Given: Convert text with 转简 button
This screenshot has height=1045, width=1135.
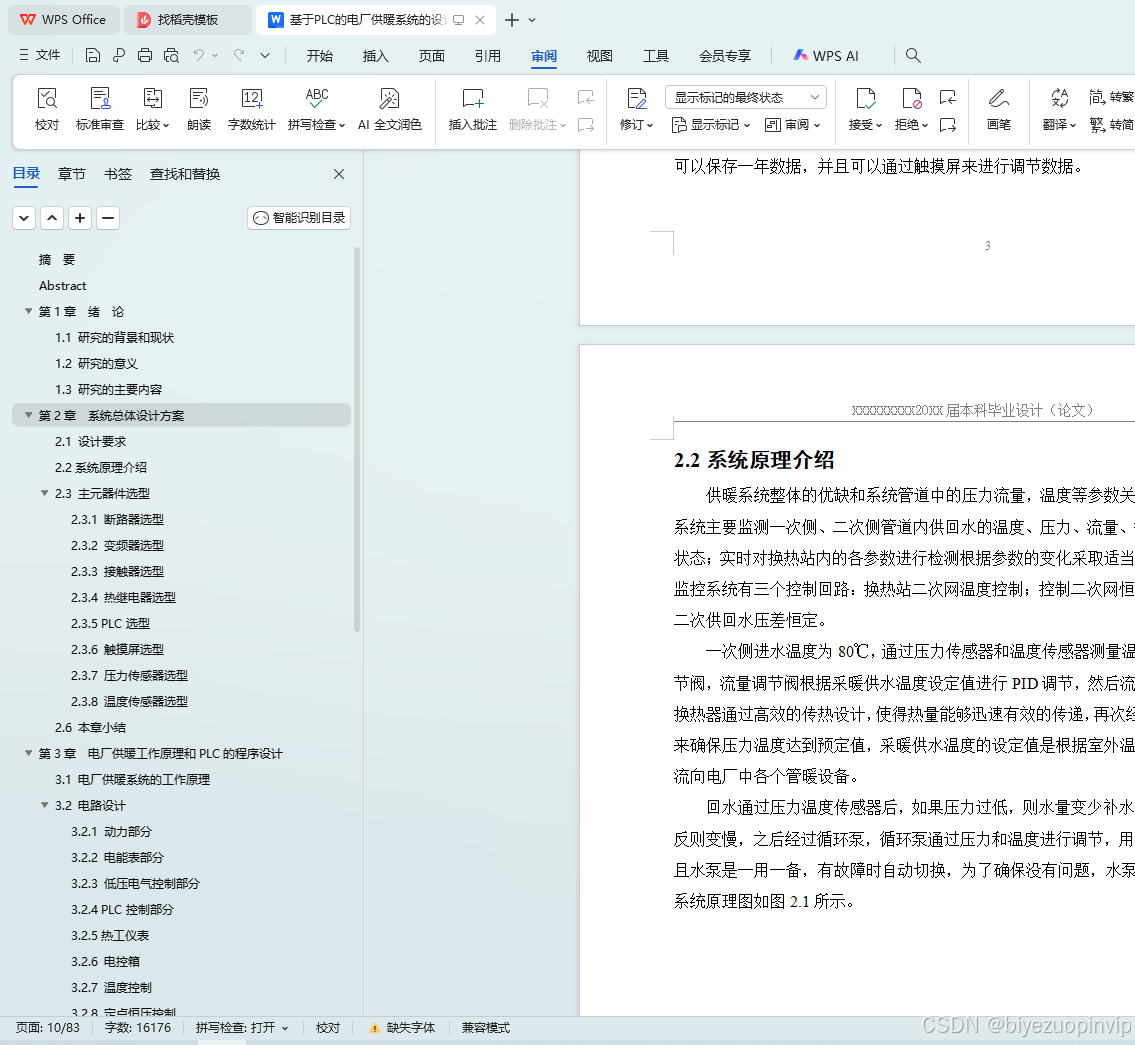Looking at the screenshot, I should (1111, 125).
